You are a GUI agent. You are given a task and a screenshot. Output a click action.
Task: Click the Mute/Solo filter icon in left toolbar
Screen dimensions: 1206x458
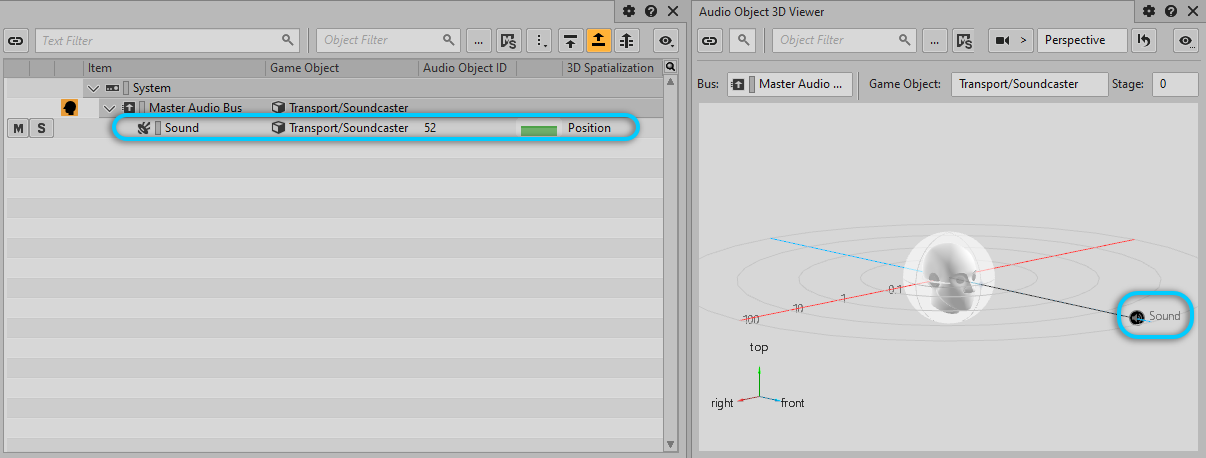pos(509,41)
